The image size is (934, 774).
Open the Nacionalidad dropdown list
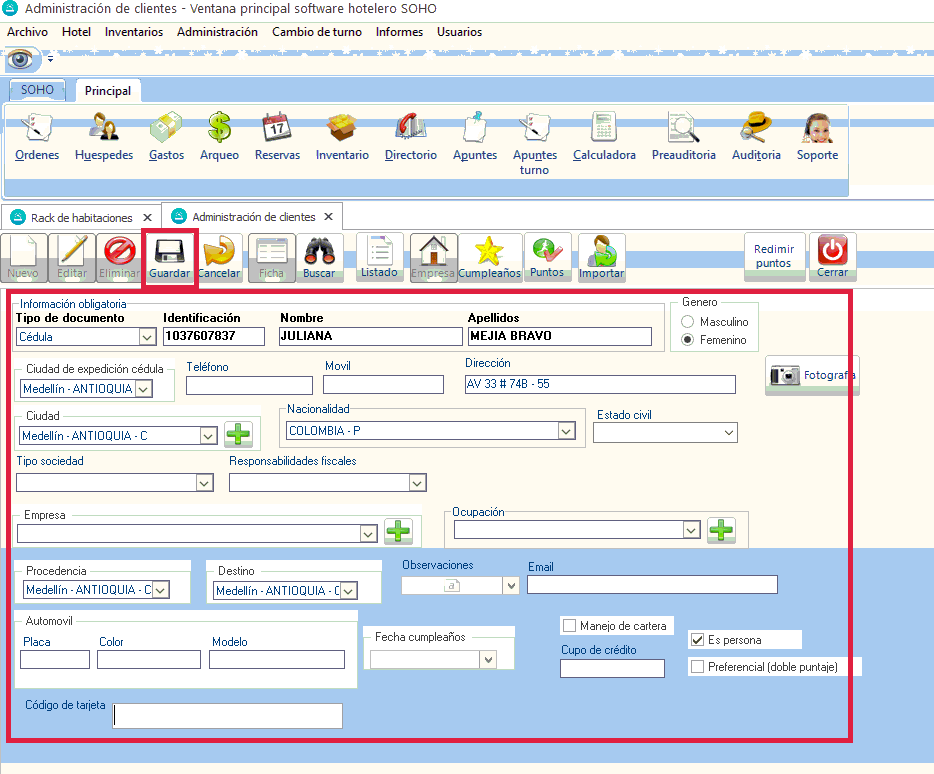click(566, 431)
